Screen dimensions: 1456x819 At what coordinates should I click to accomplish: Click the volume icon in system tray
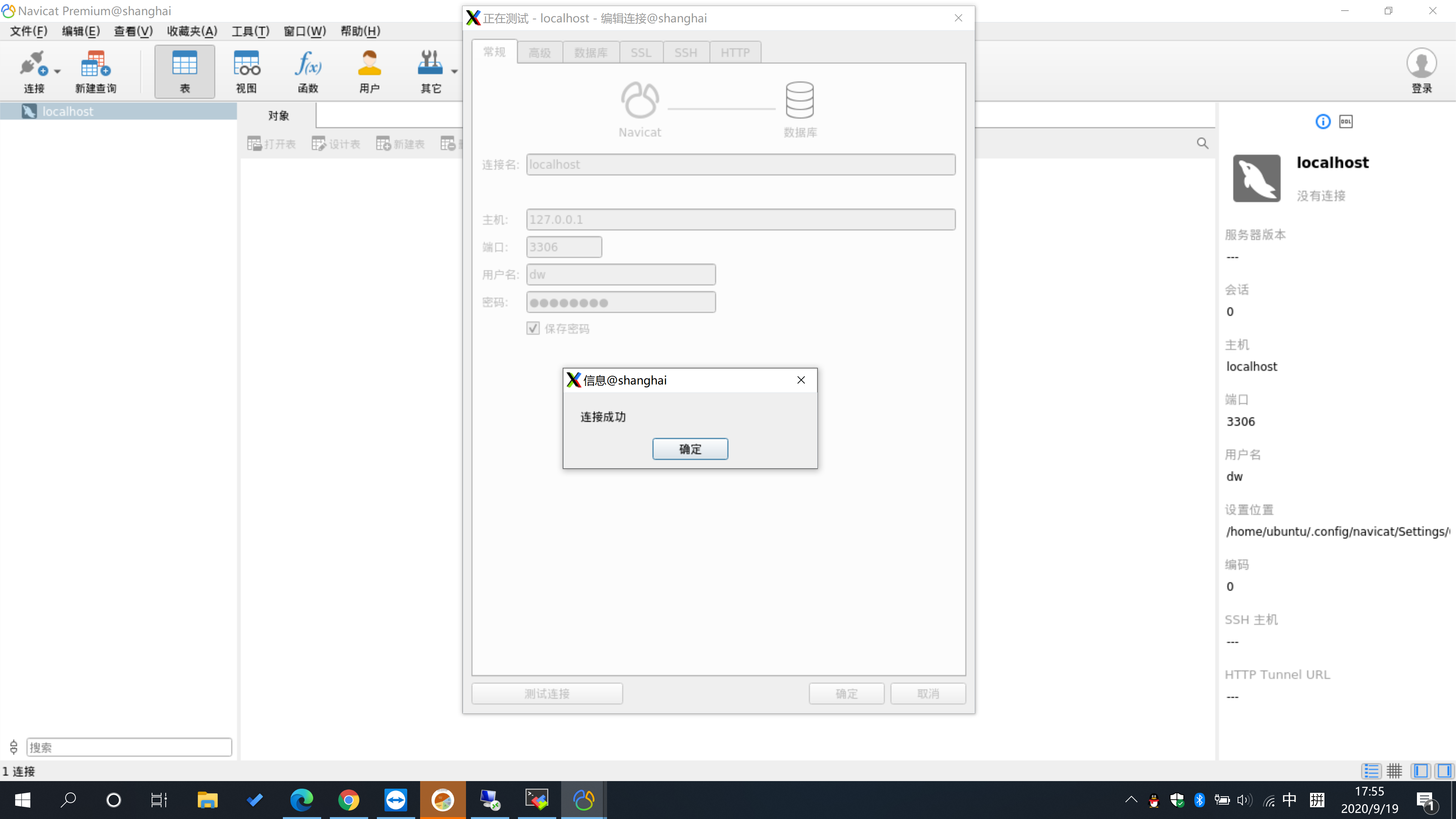[1244, 800]
